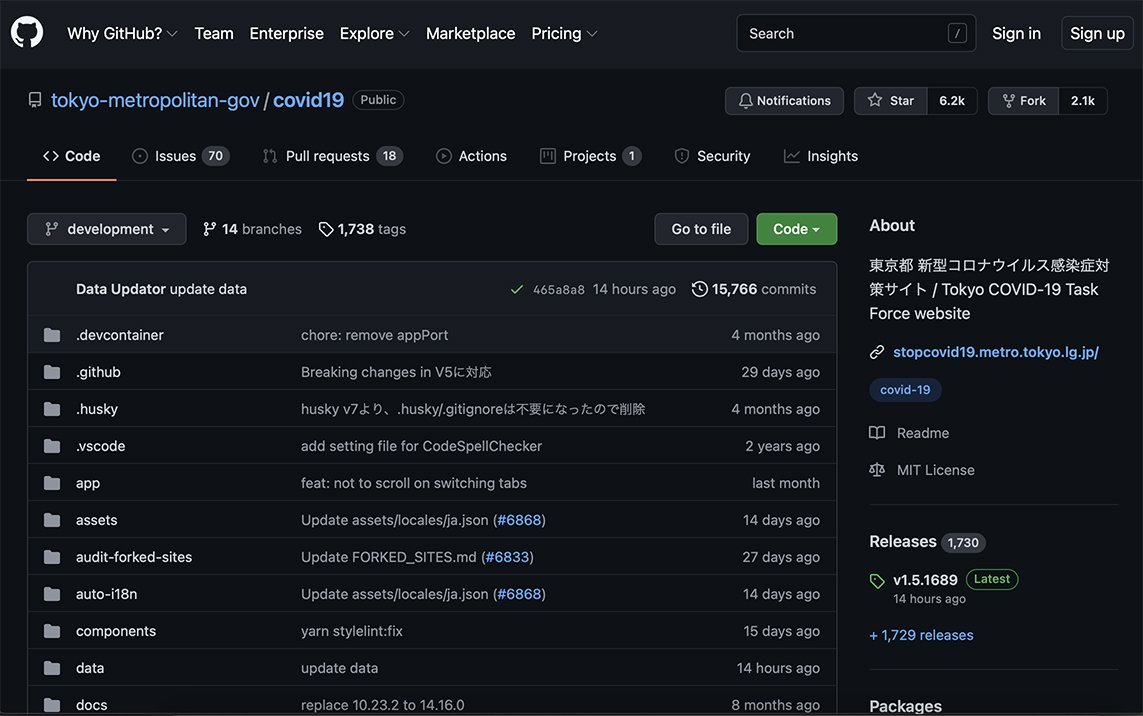The width and height of the screenshot is (1143, 716).
Task: Open the covid19 repository name link
Action: [308, 100]
